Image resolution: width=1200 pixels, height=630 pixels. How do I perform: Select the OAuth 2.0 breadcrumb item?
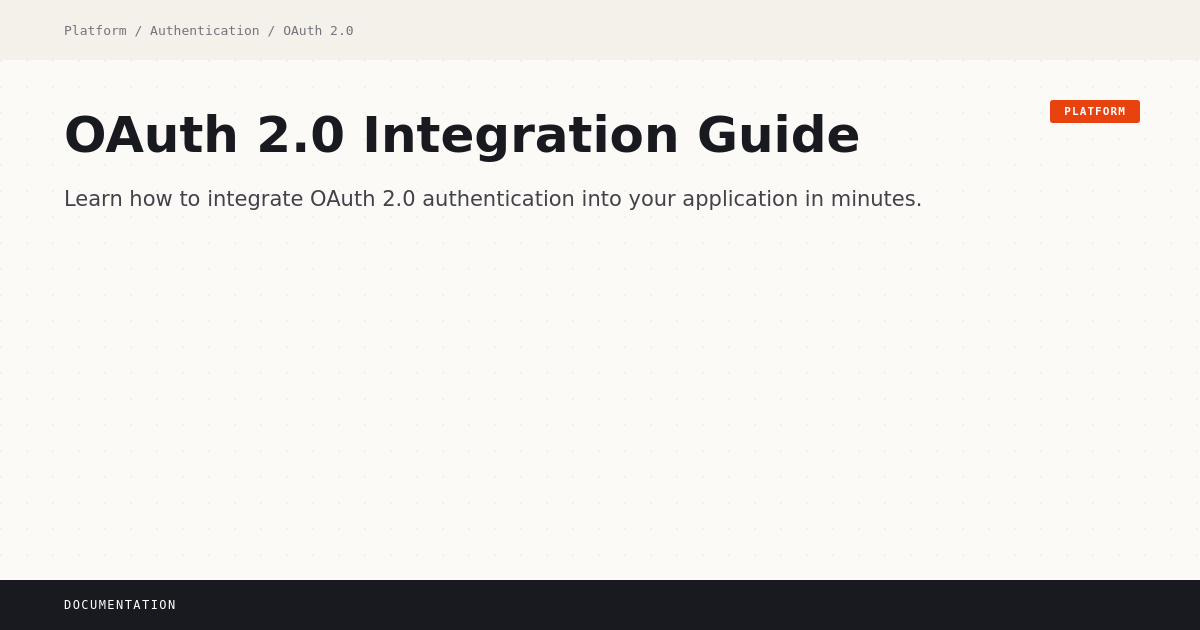318,31
